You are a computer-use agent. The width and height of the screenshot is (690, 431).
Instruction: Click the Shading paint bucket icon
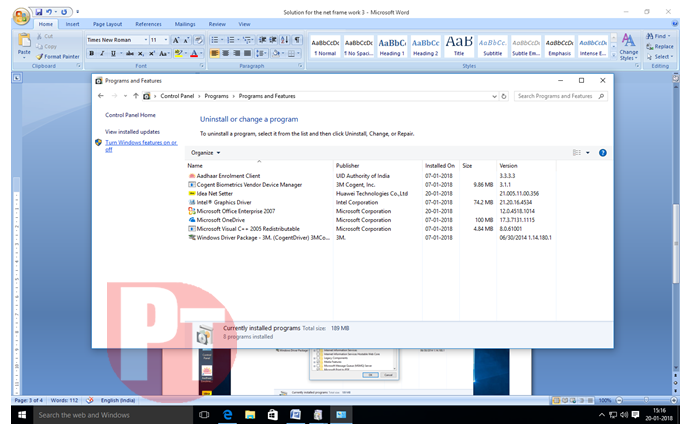click(x=276, y=53)
